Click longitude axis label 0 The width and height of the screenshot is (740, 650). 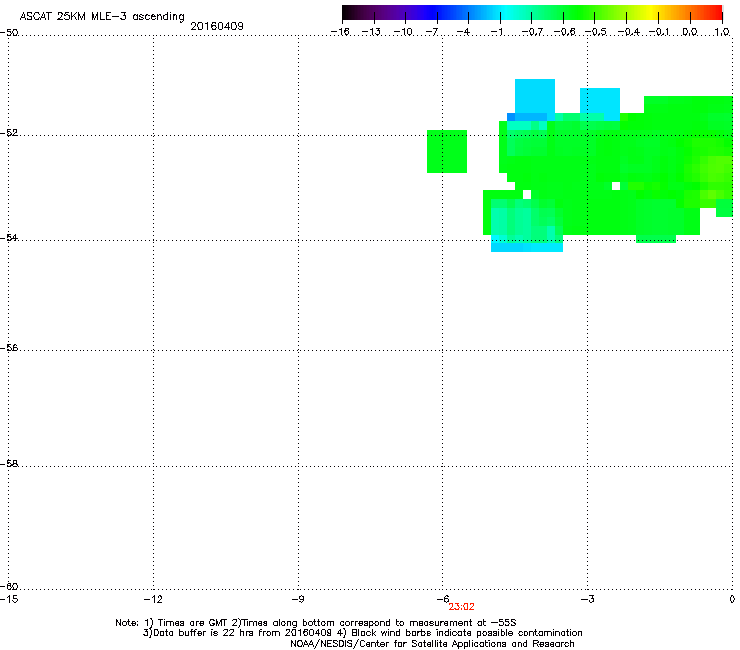point(732,599)
